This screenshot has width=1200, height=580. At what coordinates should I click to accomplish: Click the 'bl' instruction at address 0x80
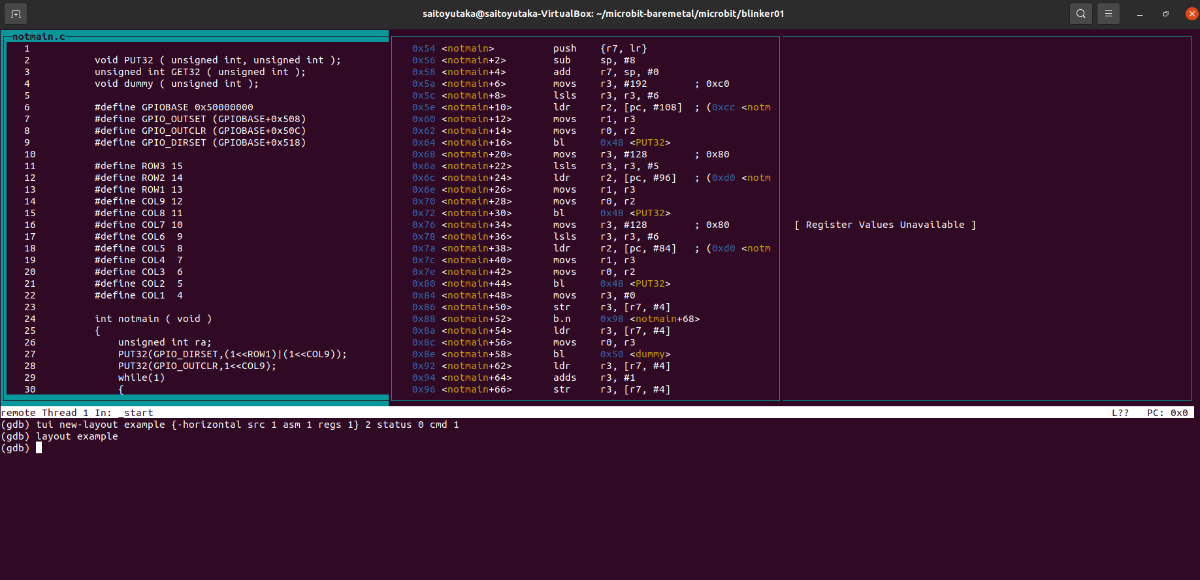[x=541, y=284]
